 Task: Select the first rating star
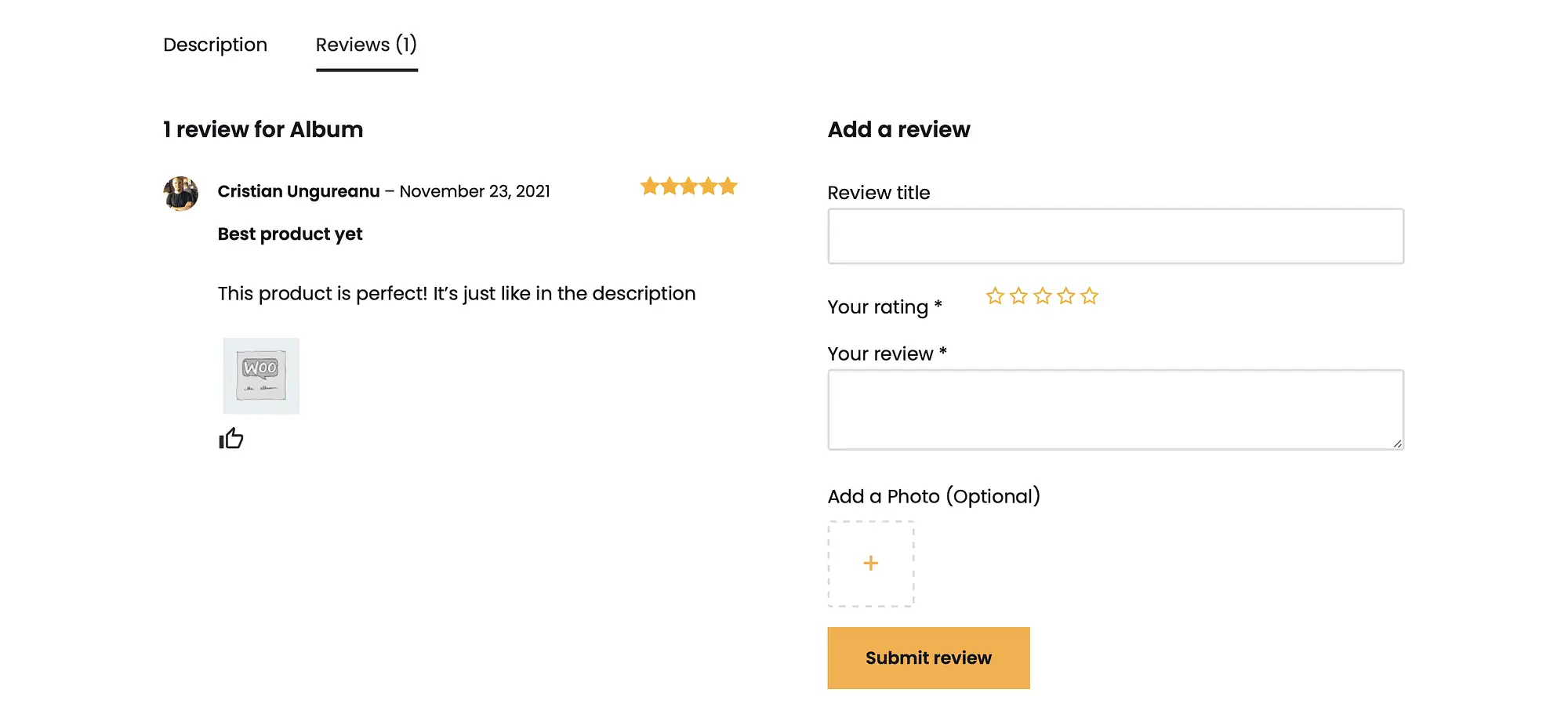point(995,295)
